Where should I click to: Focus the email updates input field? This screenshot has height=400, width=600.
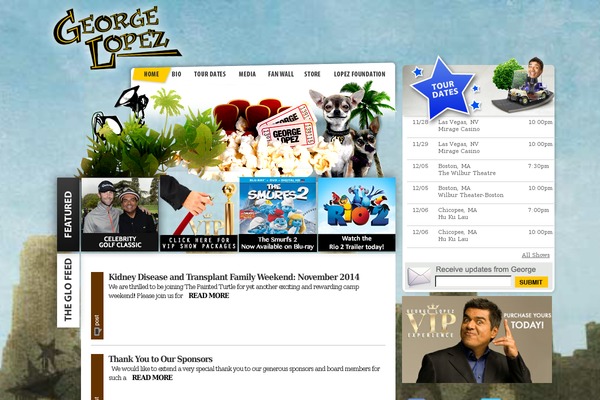coord(473,282)
